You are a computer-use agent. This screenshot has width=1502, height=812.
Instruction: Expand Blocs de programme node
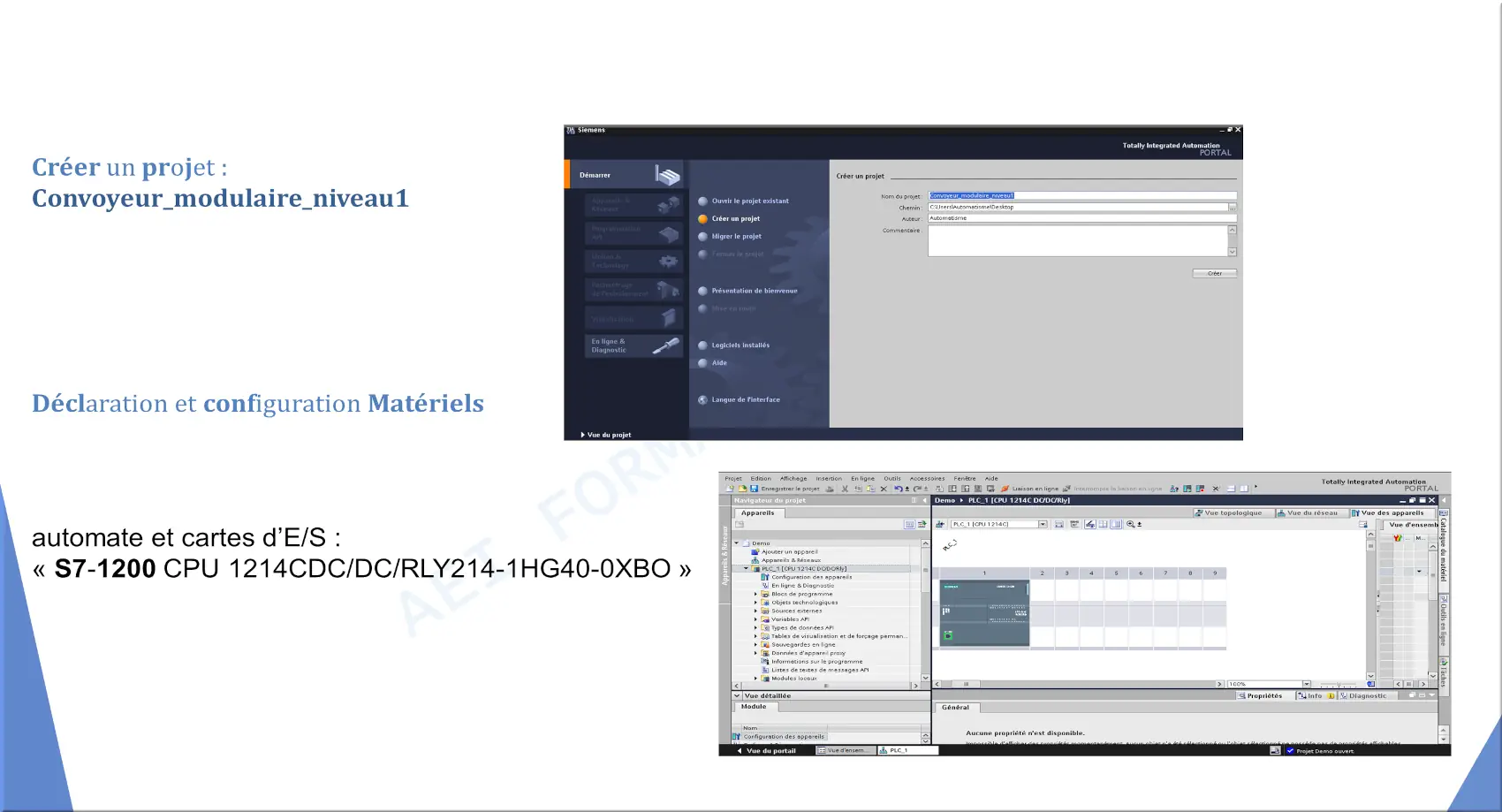click(x=756, y=594)
